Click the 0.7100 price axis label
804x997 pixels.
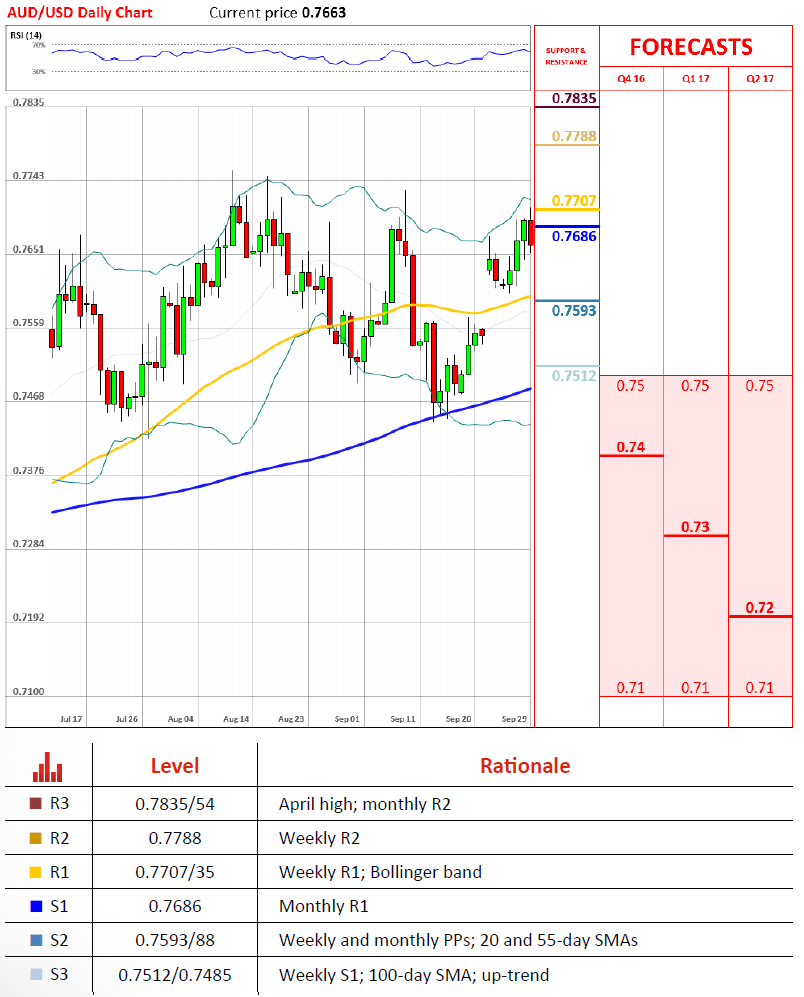pyautogui.click(x=29, y=692)
